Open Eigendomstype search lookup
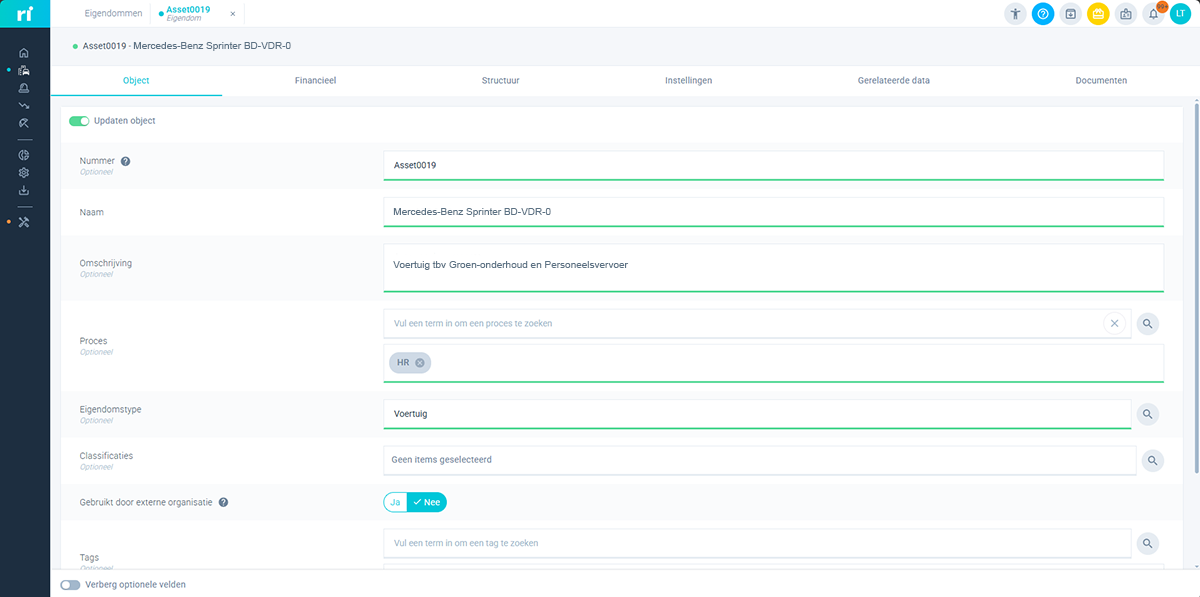 [1148, 414]
